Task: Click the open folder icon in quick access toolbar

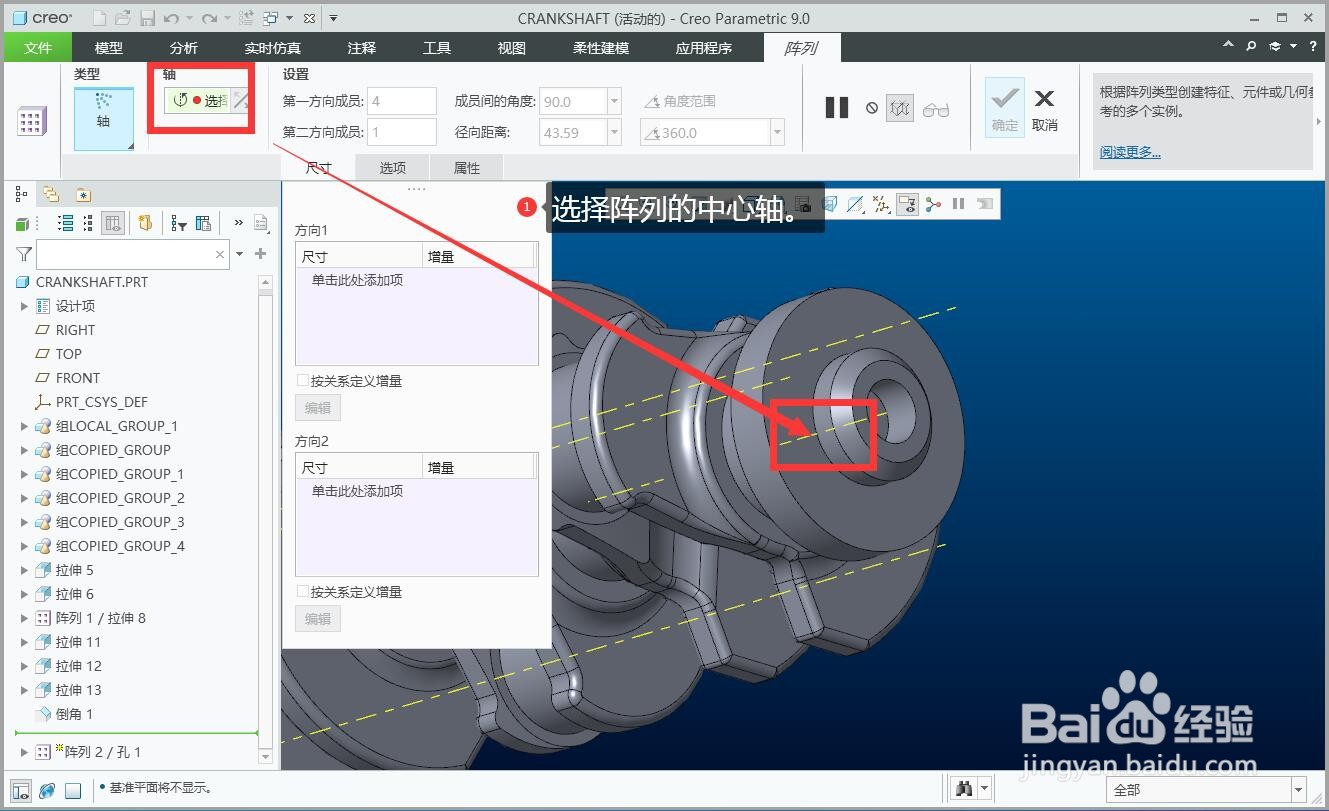Action: [x=122, y=18]
